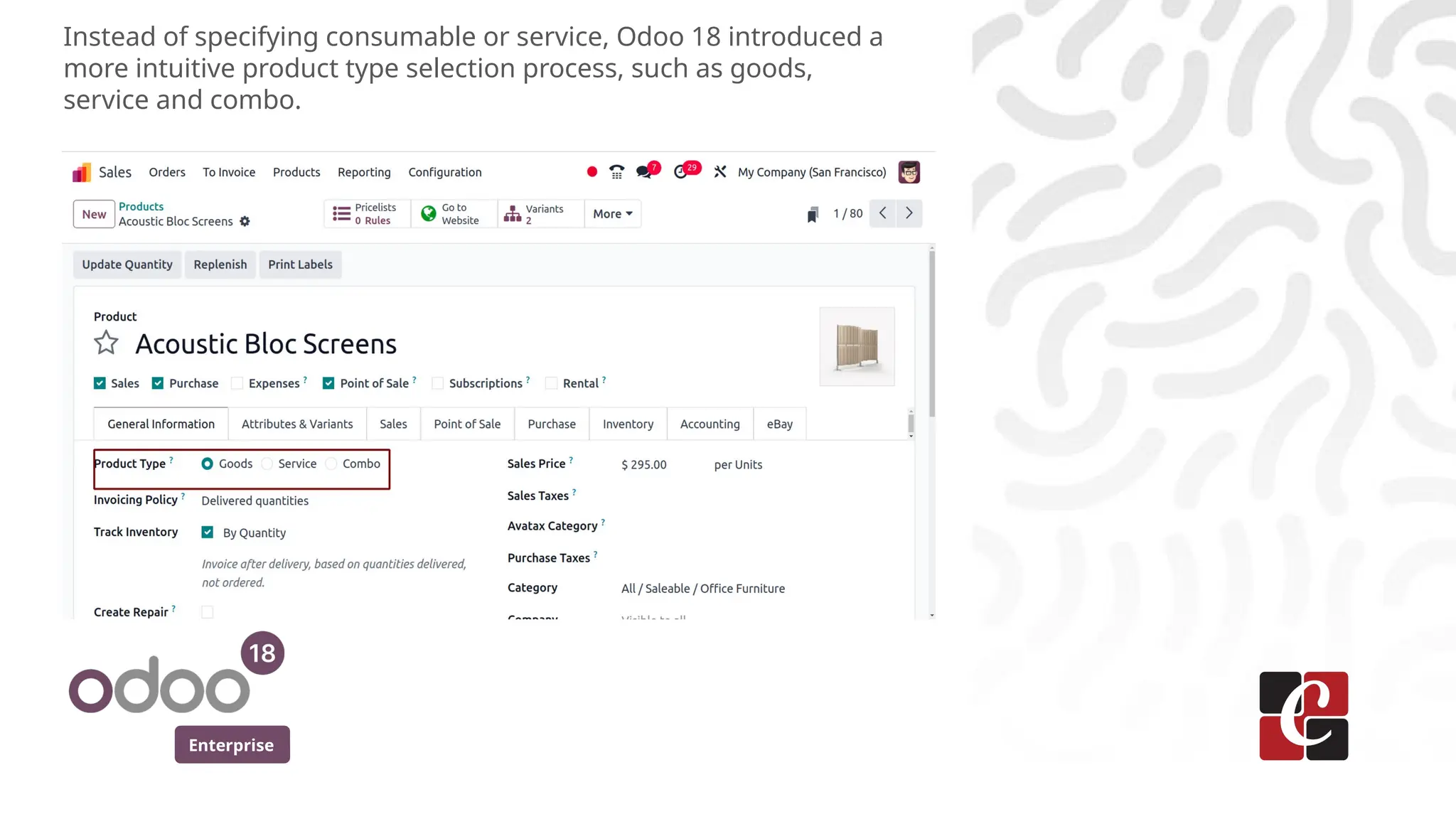
Task: Uncheck the Purchase checkbox
Action: [158, 383]
